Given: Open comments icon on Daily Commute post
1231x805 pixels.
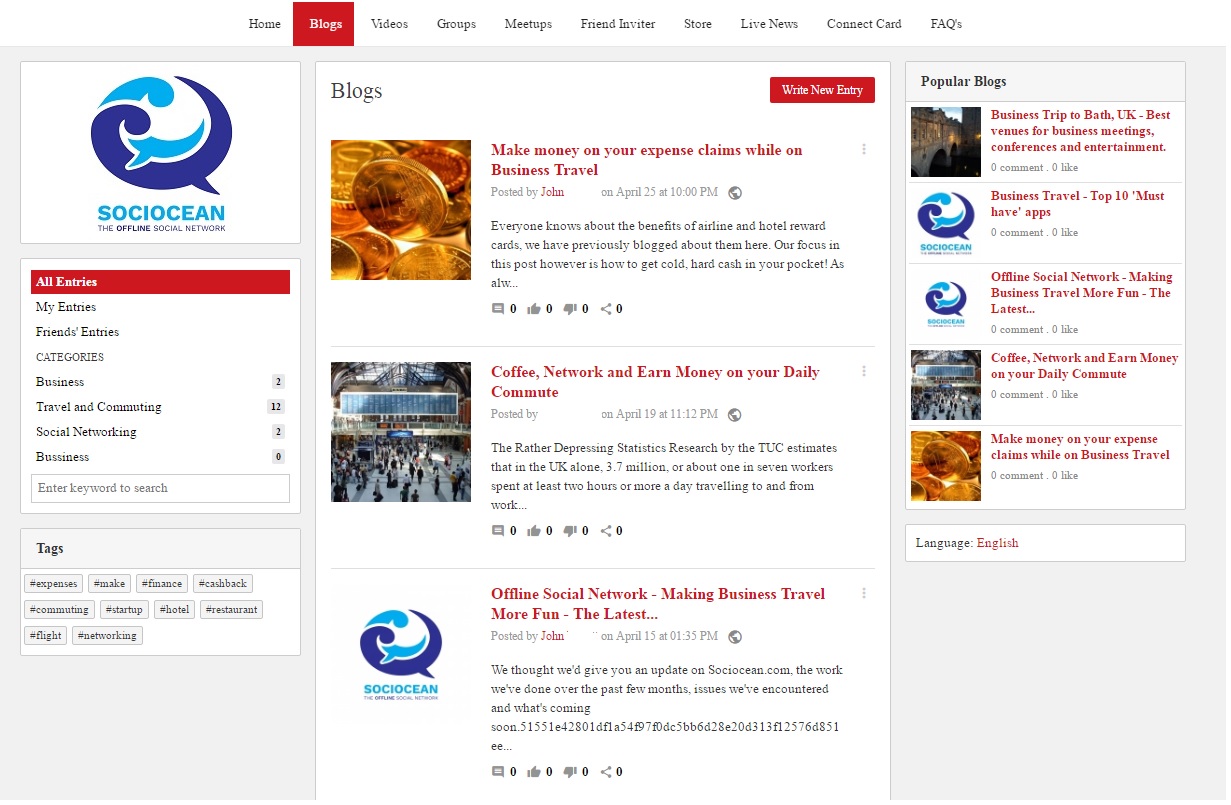Looking at the screenshot, I should point(498,531).
